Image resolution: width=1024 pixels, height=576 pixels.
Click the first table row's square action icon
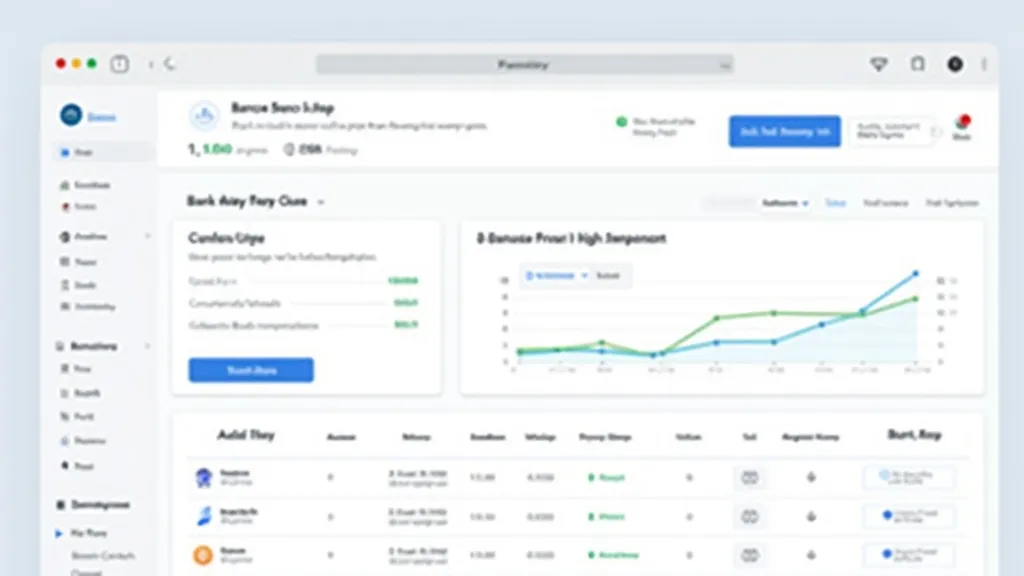click(x=750, y=478)
